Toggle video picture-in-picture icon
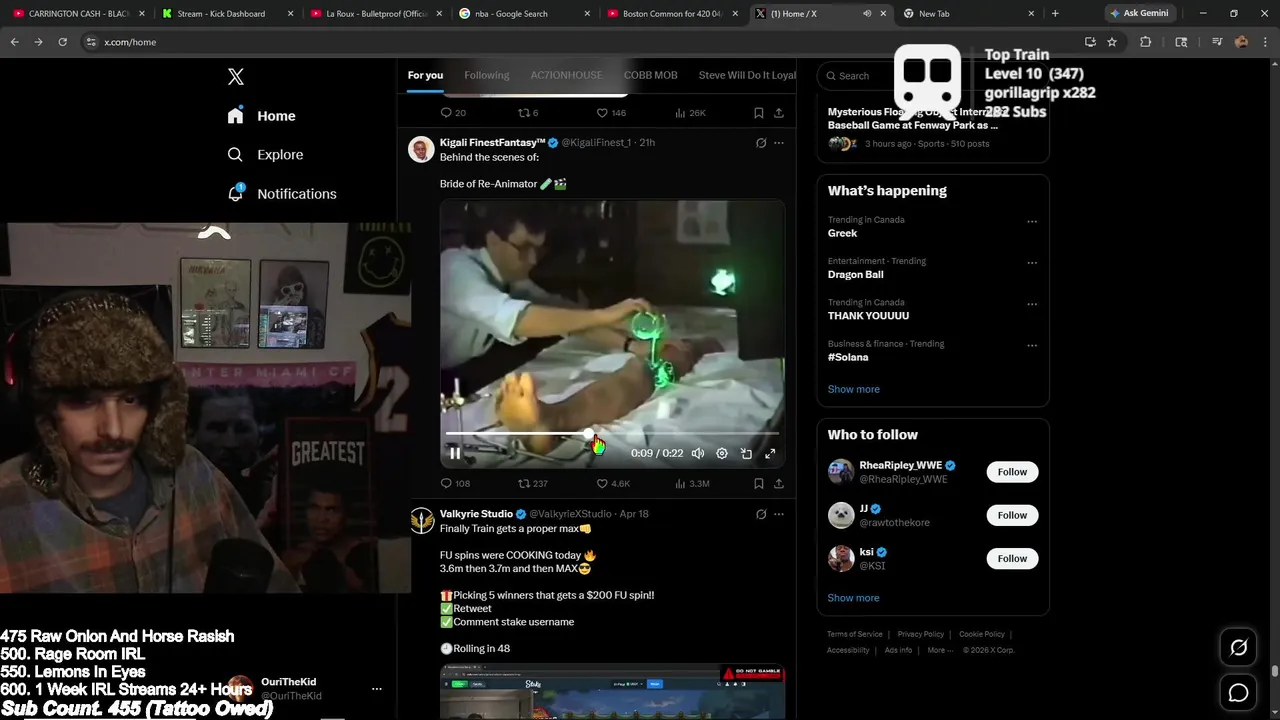The image size is (1280, 720). click(746, 453)
